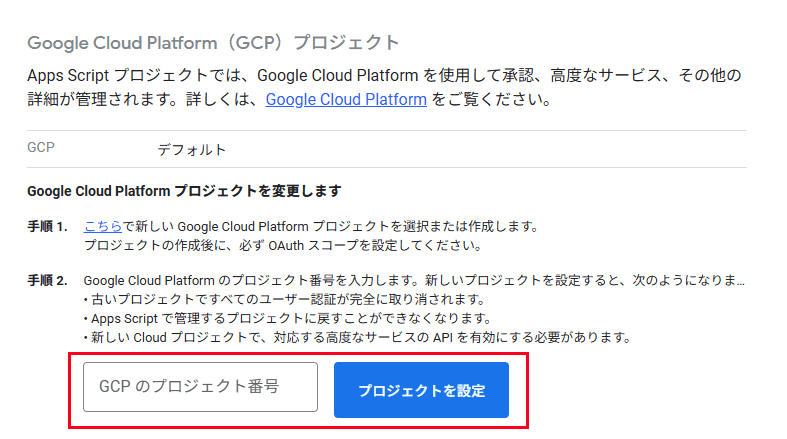This screenshot has height=439, width=787.
Task: Click the gray GCP row label
Action: coord(41,148)
